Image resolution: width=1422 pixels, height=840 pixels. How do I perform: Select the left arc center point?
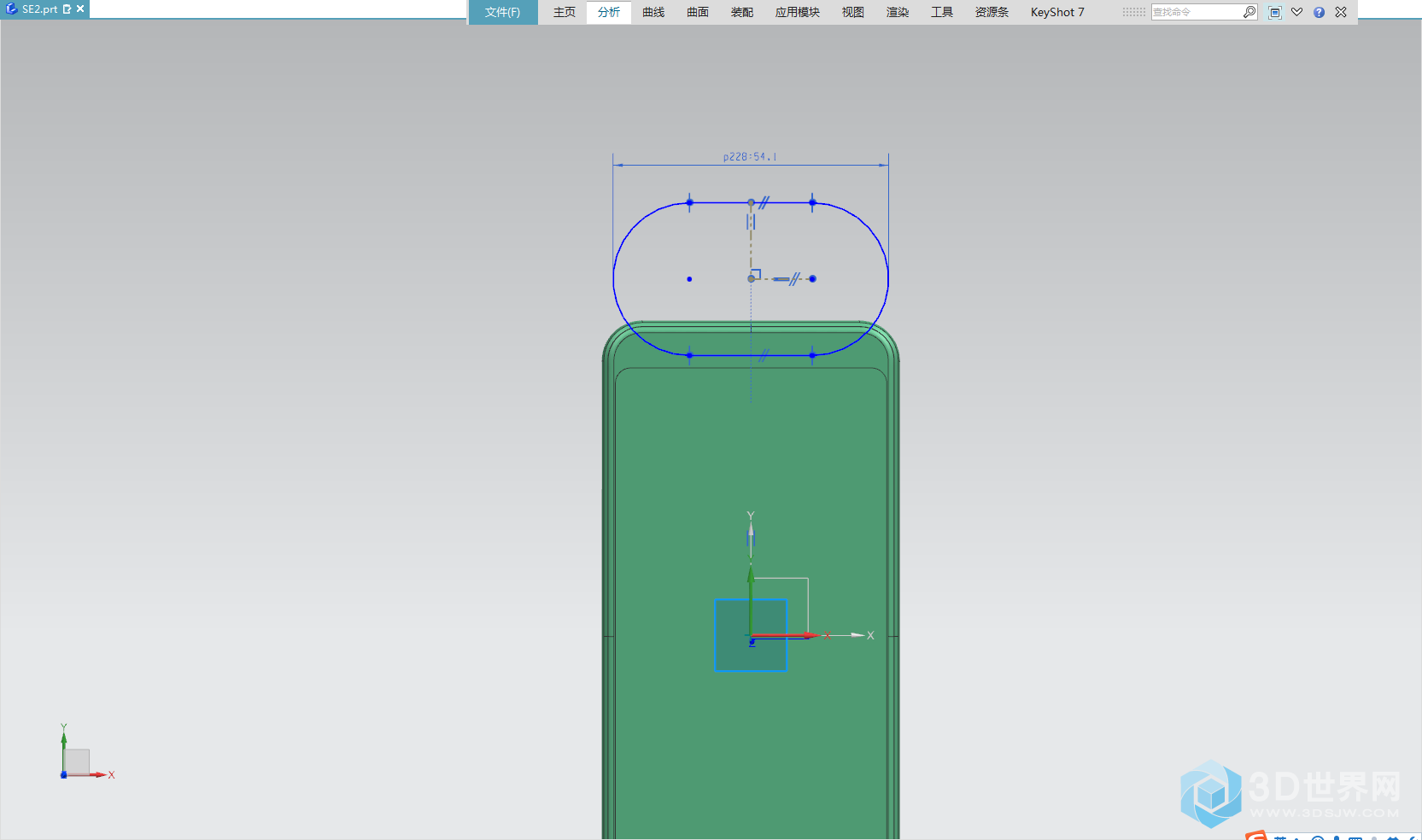click(689, 278)
